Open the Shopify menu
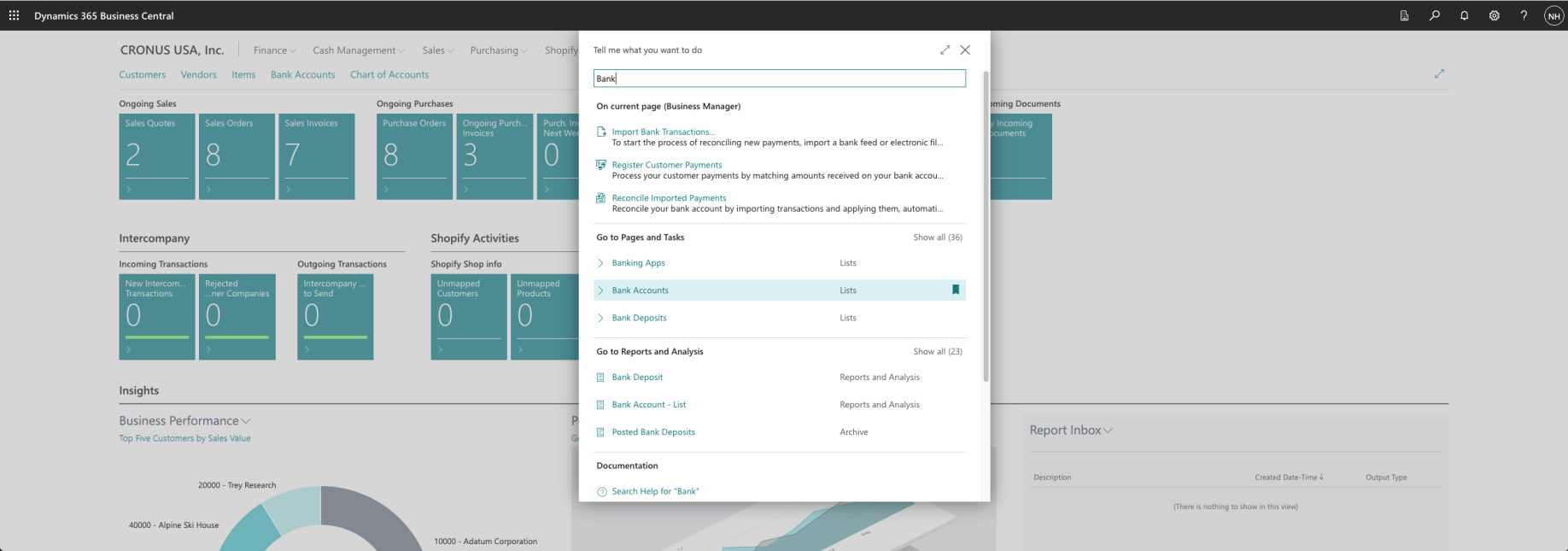The width and height of the screenshot is (1568, 551). tap(561, 50)
